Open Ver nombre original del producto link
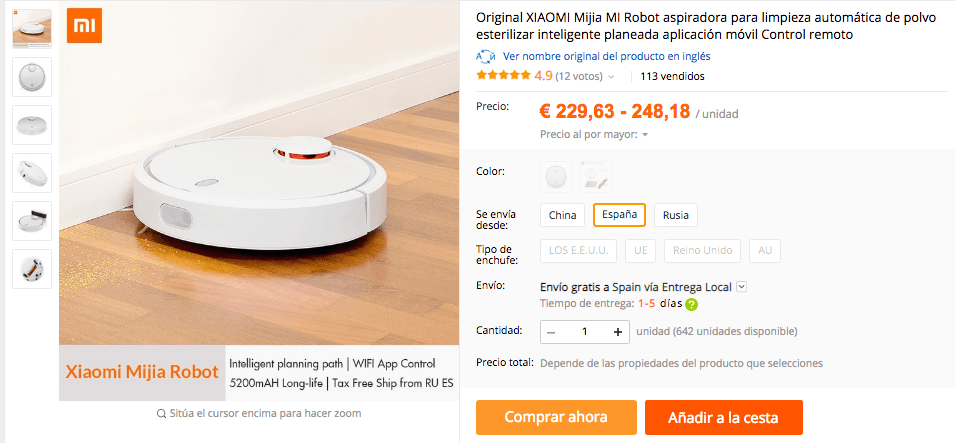 [x=607, y=56]
